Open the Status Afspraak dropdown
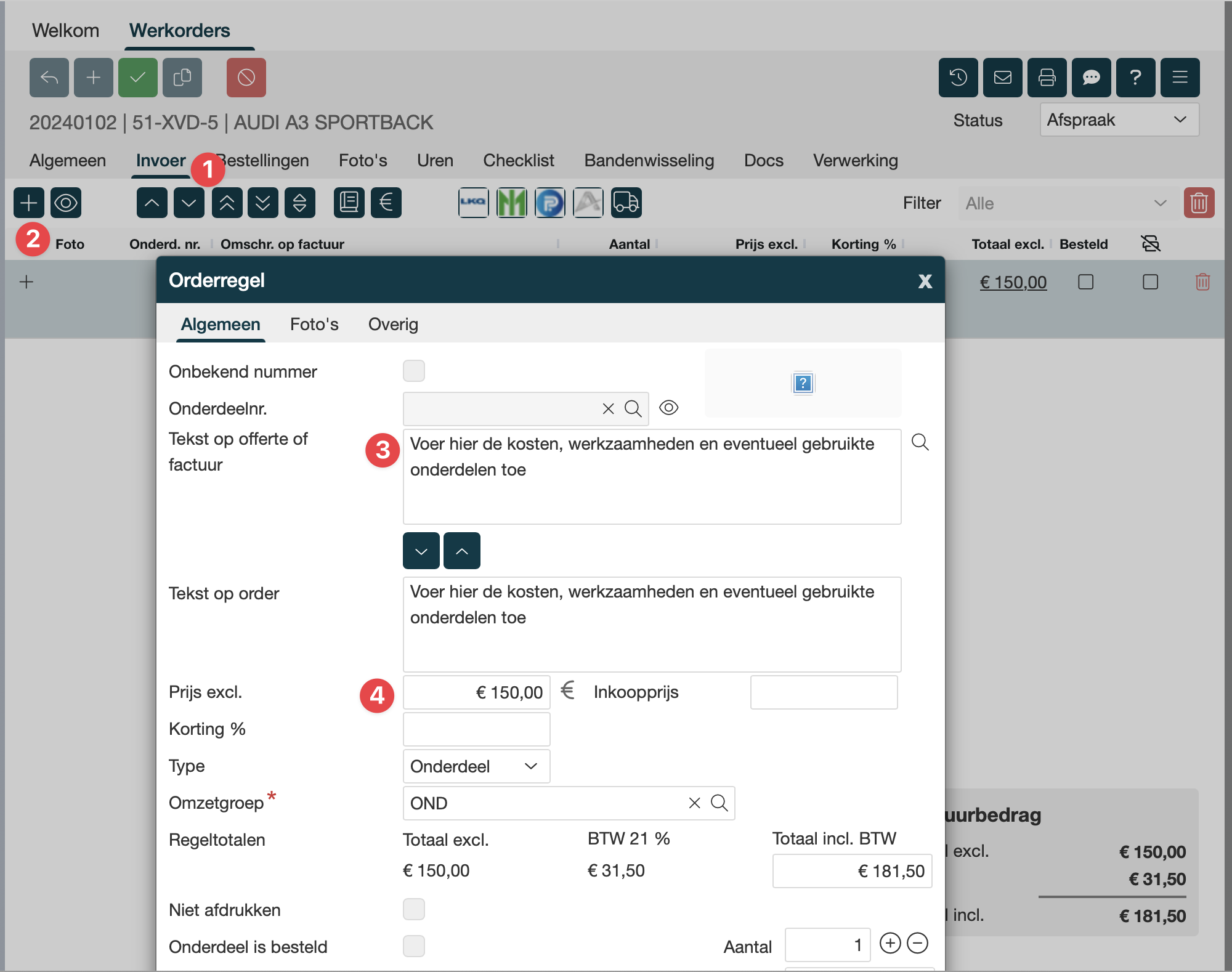 pos(1119,119)
